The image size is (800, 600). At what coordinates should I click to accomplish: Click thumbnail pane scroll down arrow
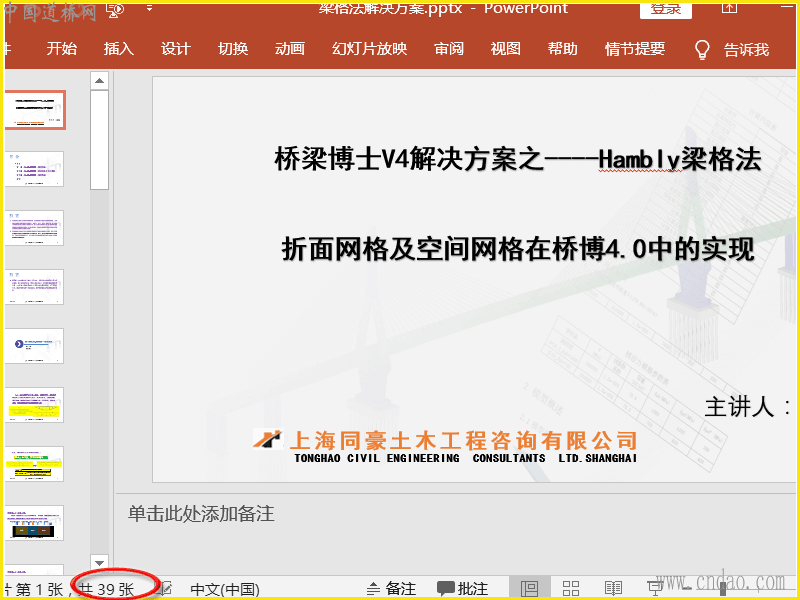pos(99,563)
